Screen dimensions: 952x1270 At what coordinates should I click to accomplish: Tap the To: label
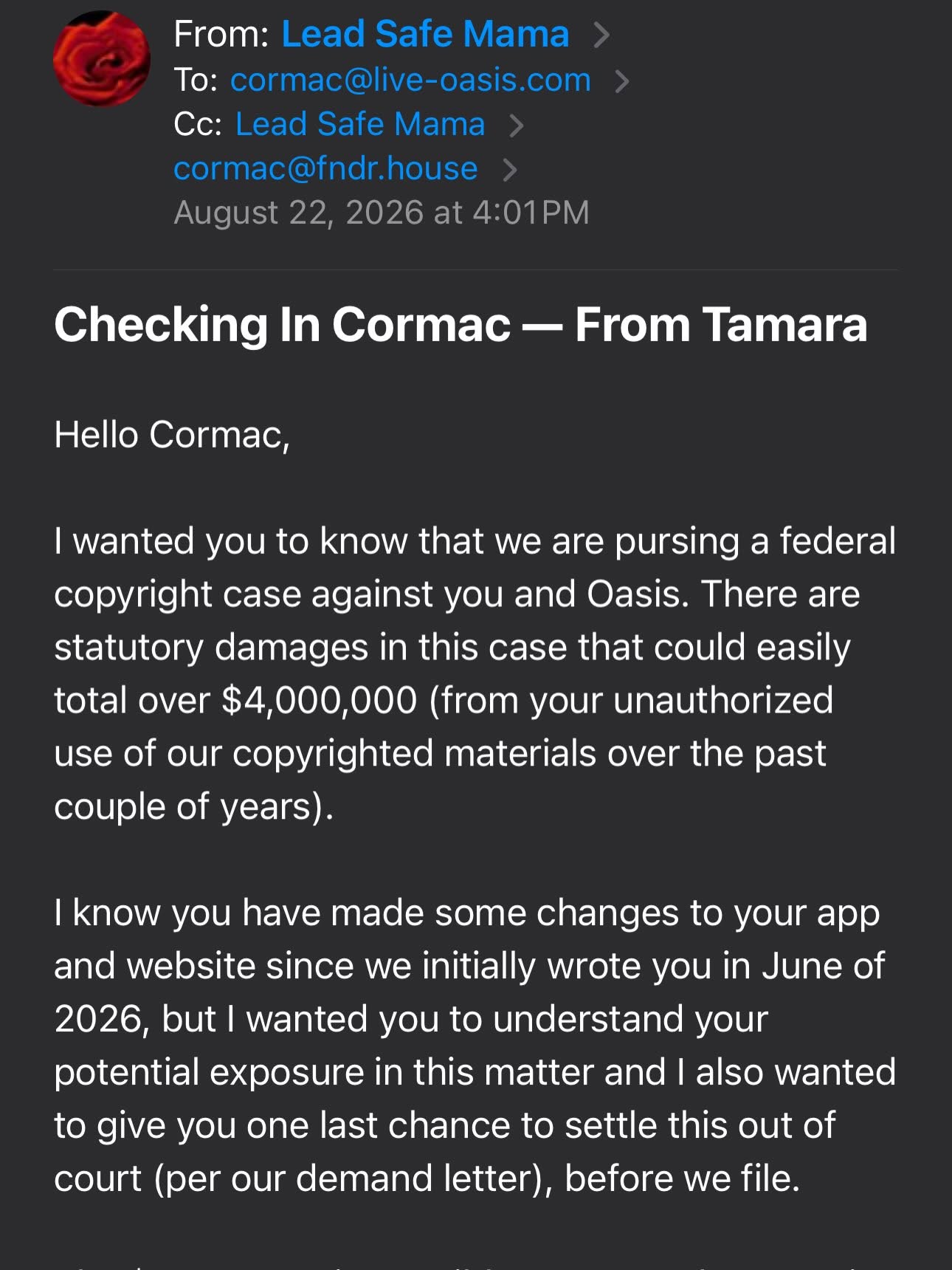click(196, 80)
